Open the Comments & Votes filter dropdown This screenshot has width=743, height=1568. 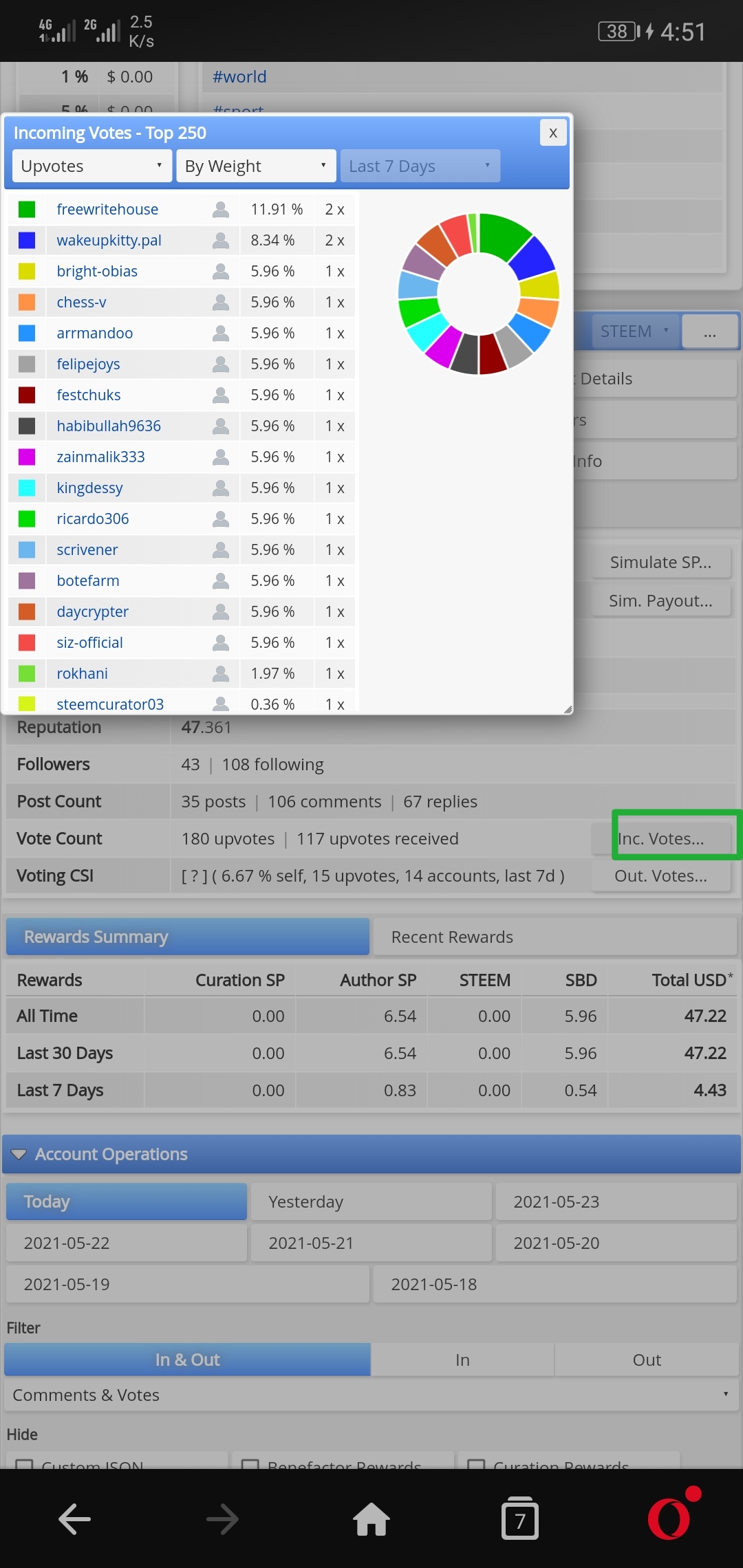370,1395
